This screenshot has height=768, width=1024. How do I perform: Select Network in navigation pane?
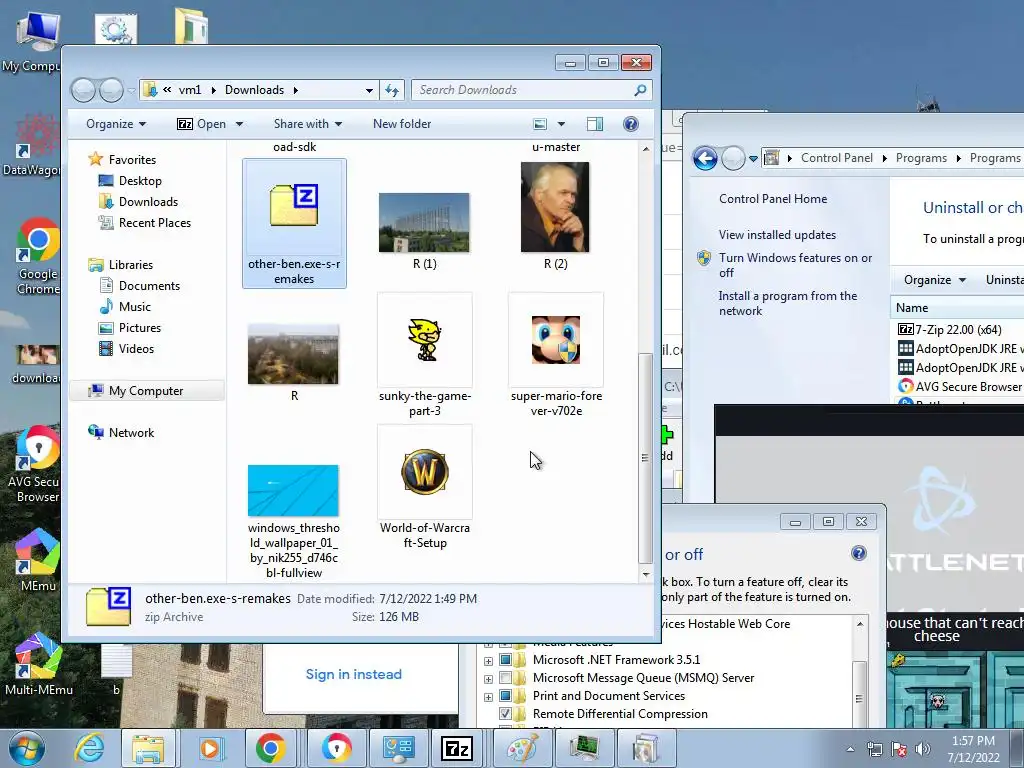131,432
